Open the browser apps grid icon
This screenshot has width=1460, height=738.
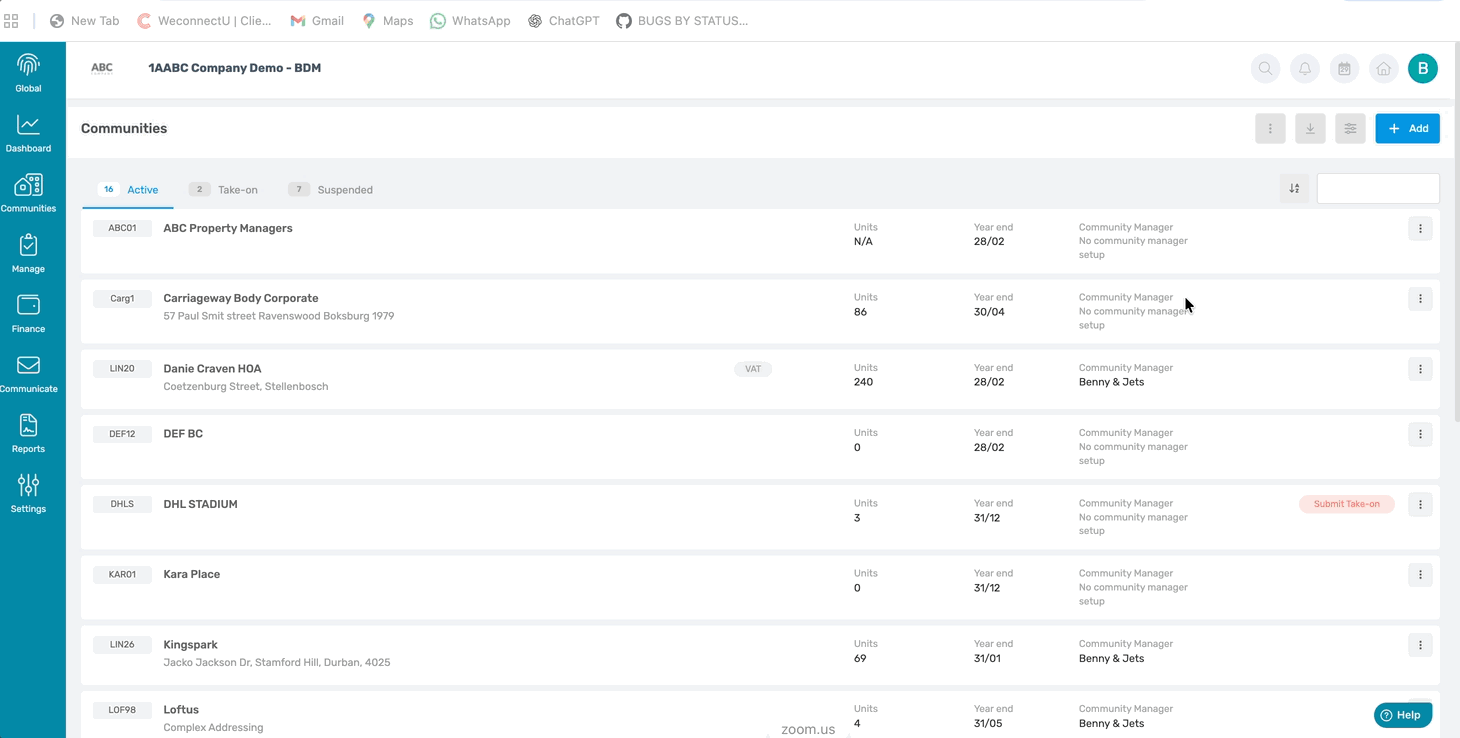11,20
